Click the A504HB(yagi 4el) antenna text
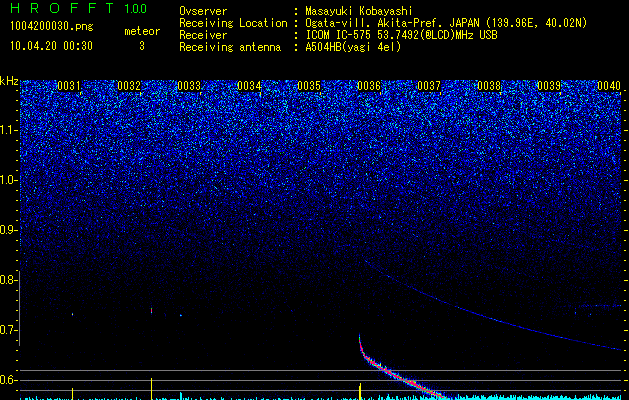The width and height of the screenshot is (629, 400). pos(353,47)
